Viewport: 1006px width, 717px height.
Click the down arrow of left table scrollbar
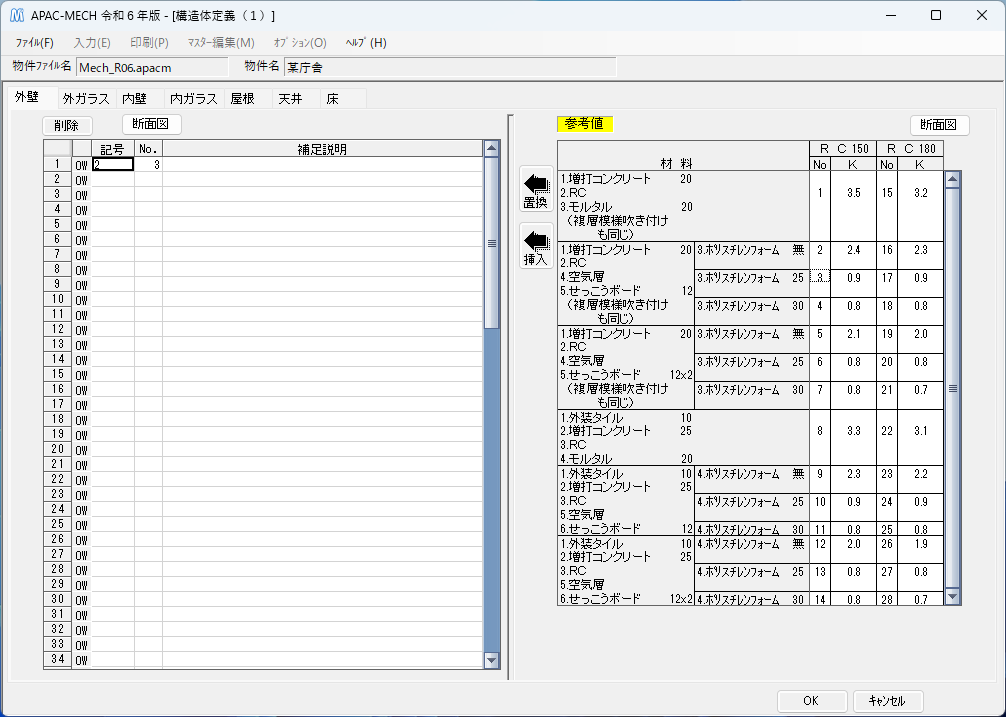[492, 661]
